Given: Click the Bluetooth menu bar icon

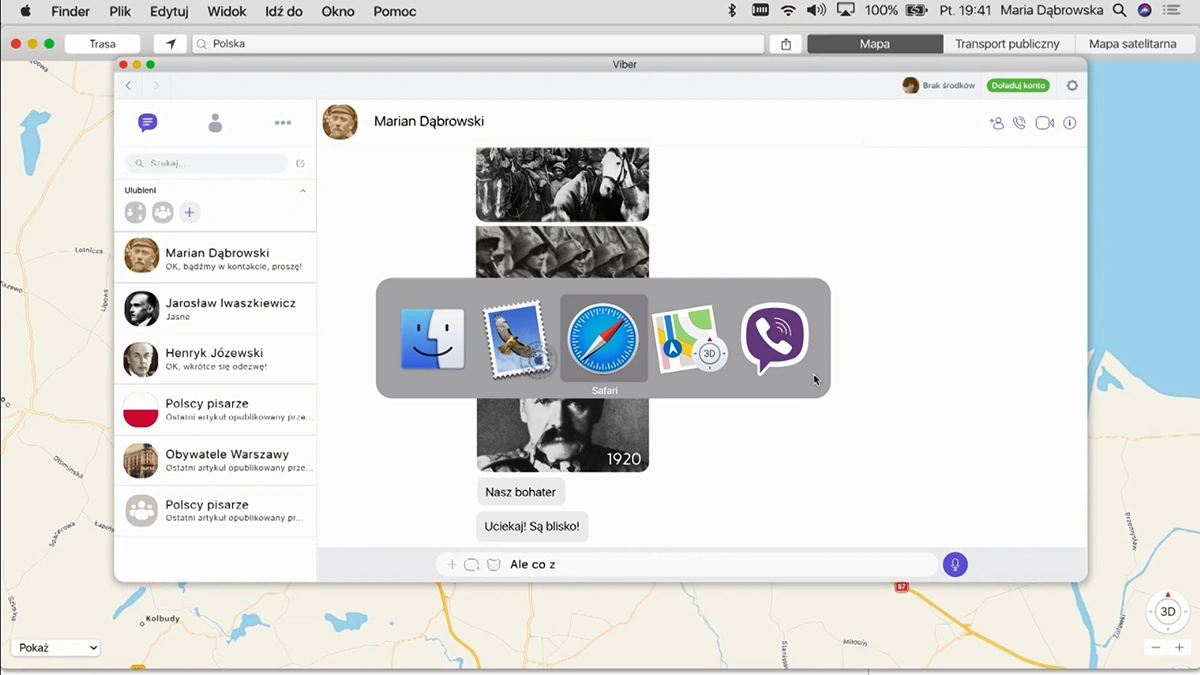Looking at the screenshot, I should coord(732,11).
